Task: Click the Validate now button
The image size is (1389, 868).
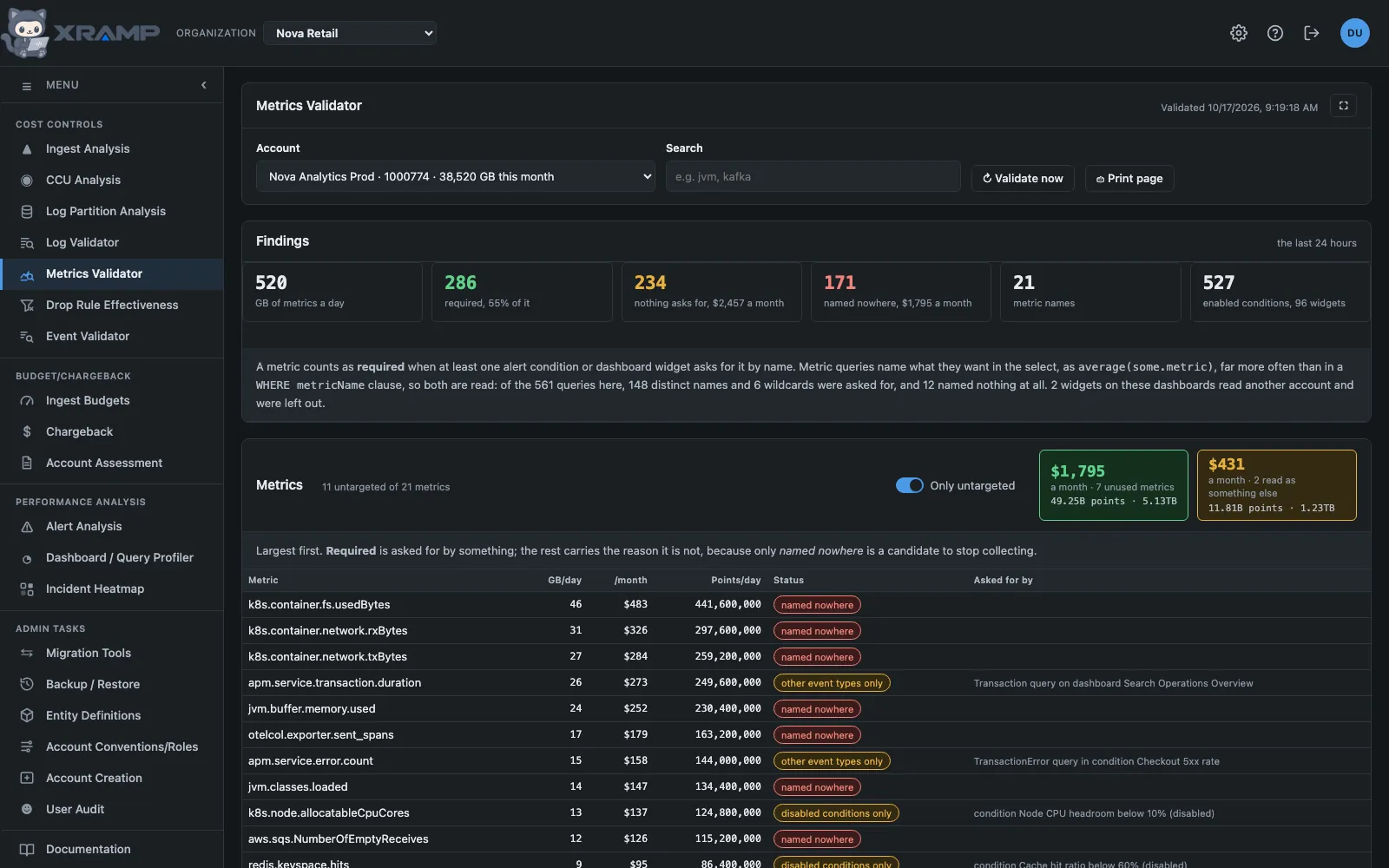Action: [x=1023, y=179]
